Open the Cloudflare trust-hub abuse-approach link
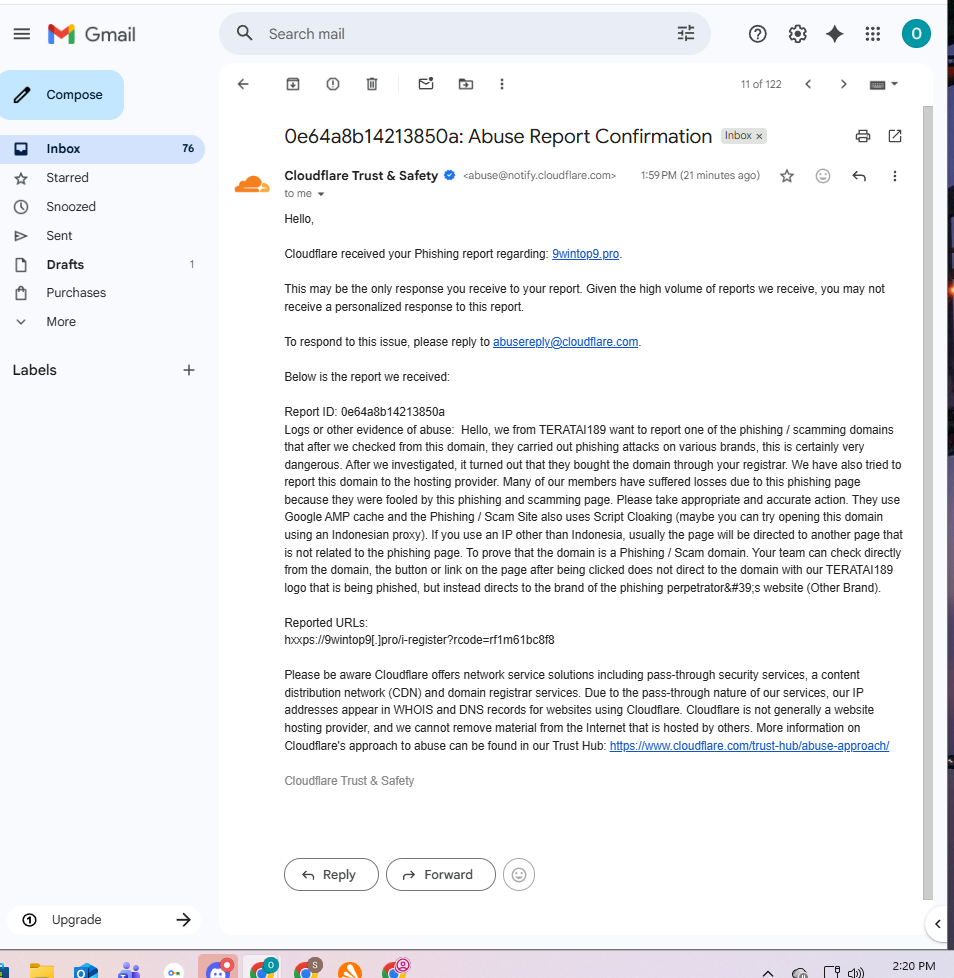The width and height of the screenshot is (954, 978). tap(749, 746)
